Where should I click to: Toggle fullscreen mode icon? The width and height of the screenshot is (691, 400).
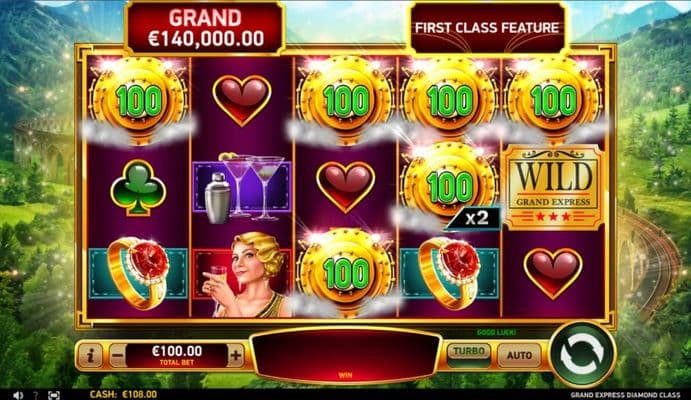54,395
